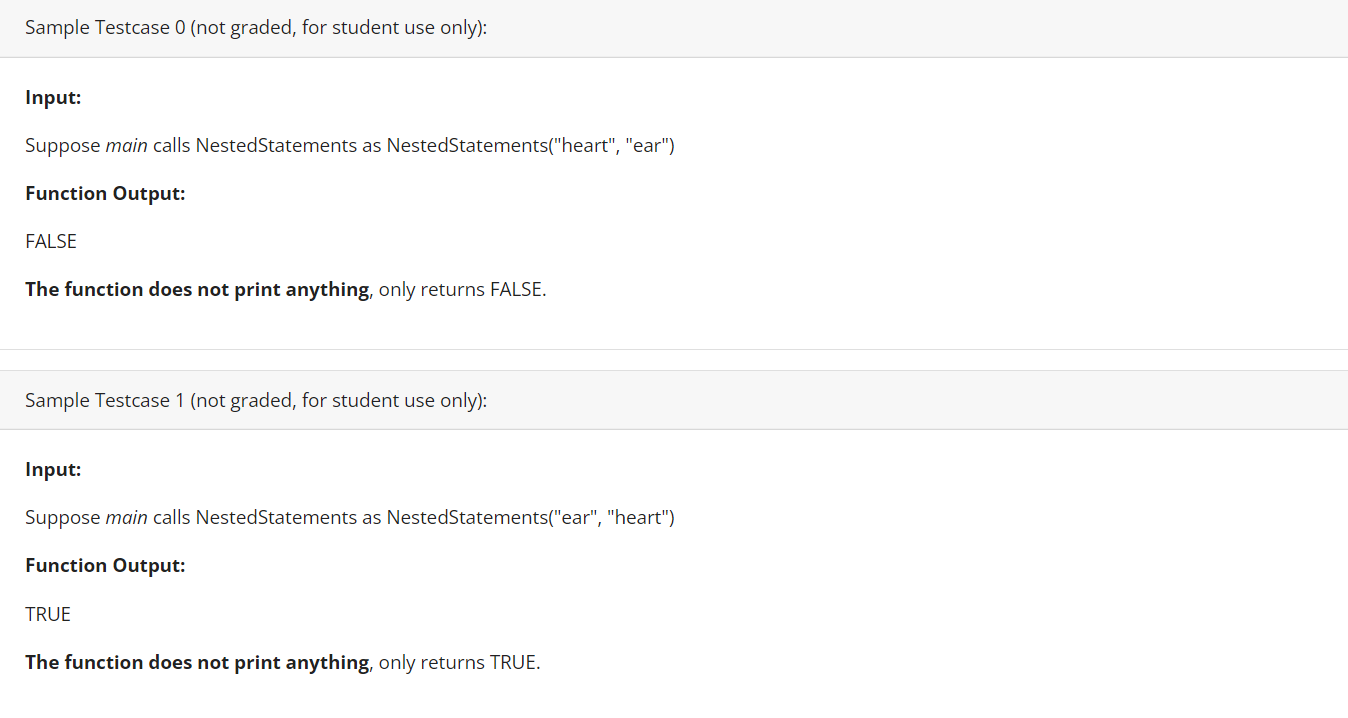Collapse the Sample Testcase 1 header bar
The width and height of the screenshot is (1348, 718).
(x=674, y=400)
